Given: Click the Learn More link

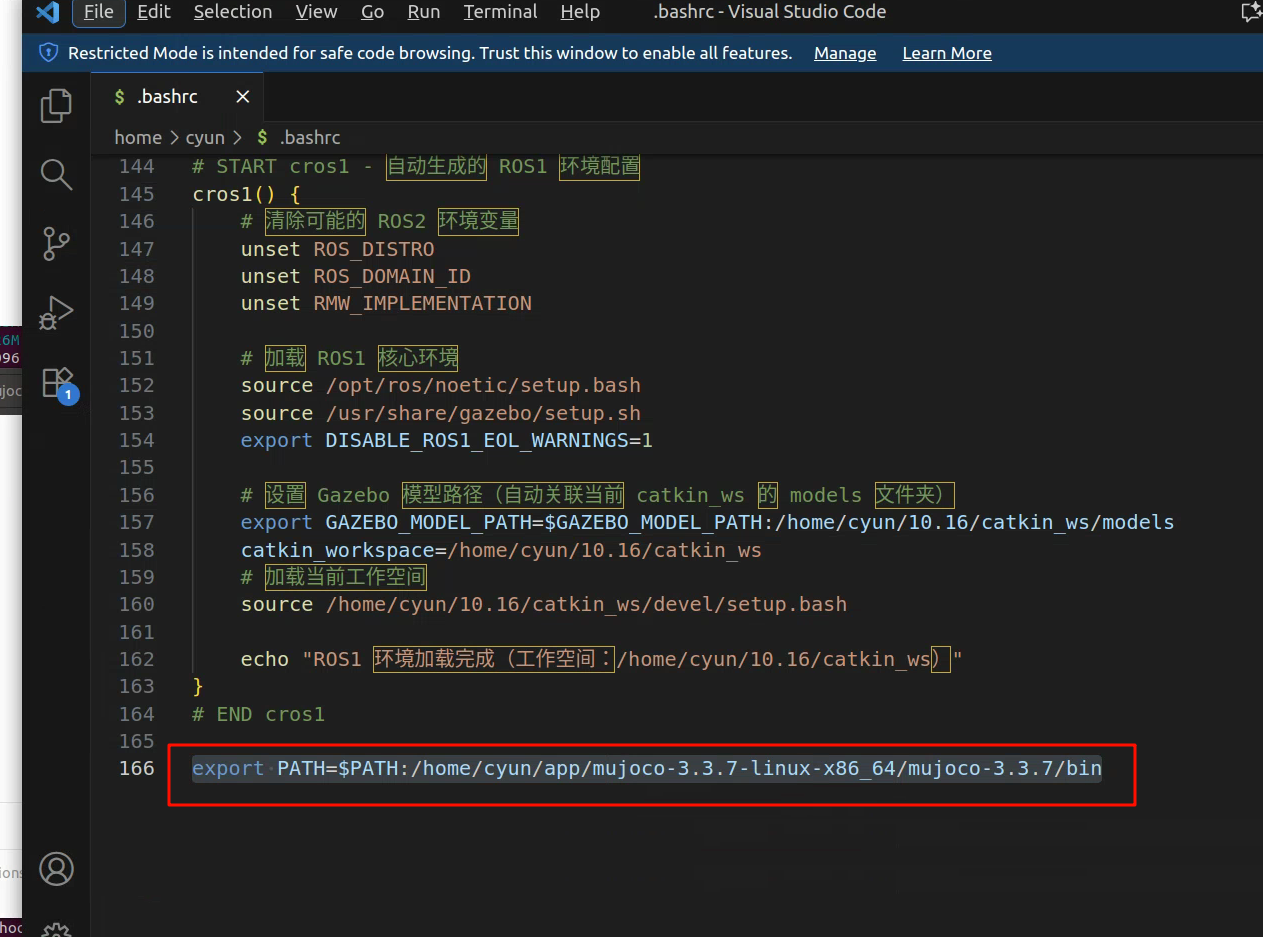Looking at the screenshot, I should click(947, 53).
